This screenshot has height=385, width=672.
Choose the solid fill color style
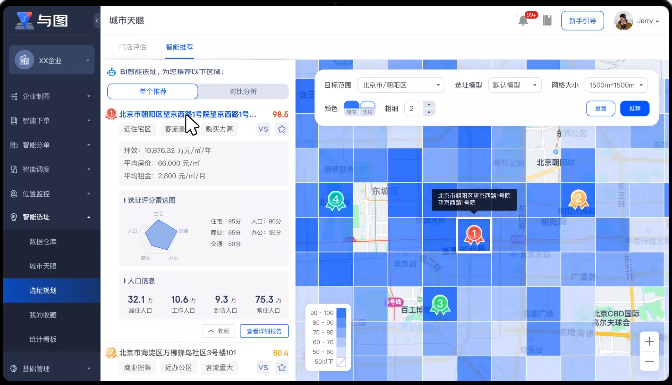coord(351,108)
